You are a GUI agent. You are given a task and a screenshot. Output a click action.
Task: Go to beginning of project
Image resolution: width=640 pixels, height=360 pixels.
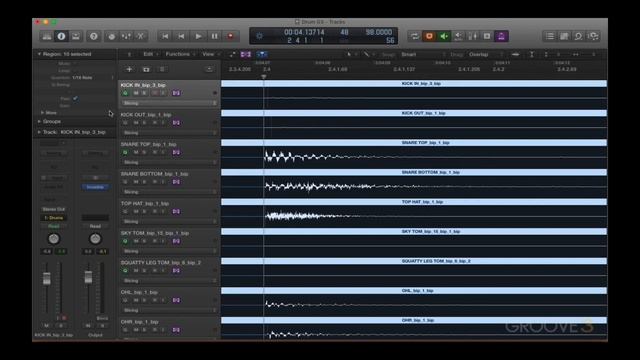(165, 36)
